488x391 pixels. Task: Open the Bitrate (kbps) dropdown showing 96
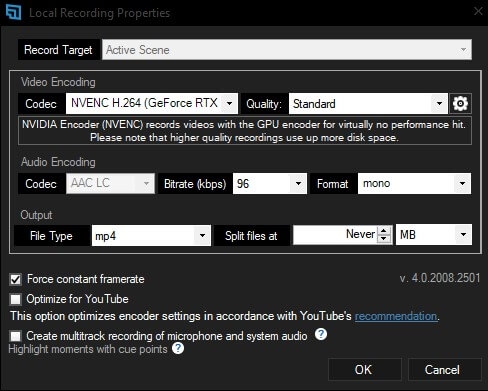tap(270, 183)
